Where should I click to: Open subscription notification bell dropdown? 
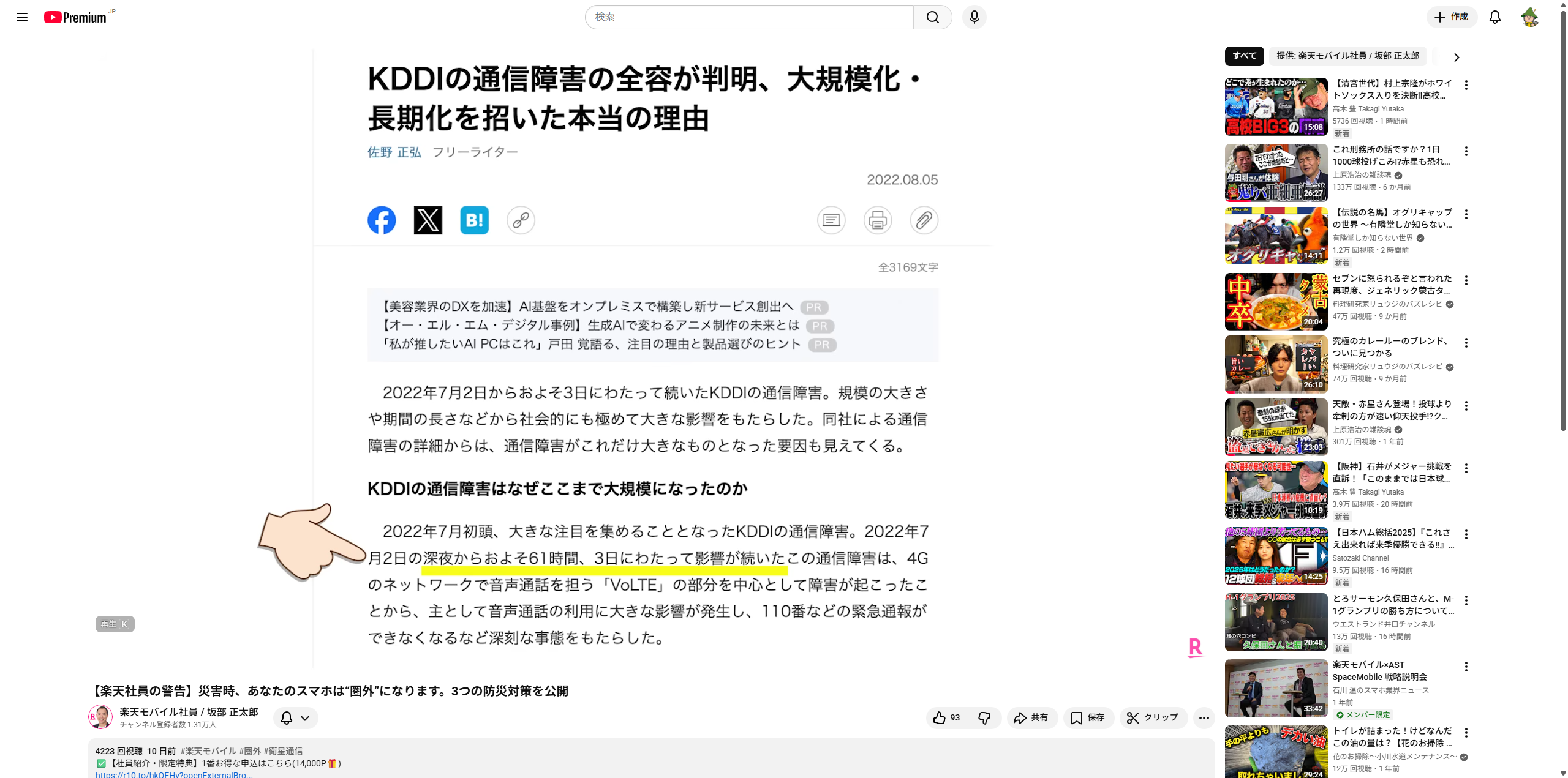(x=295, y=717)
